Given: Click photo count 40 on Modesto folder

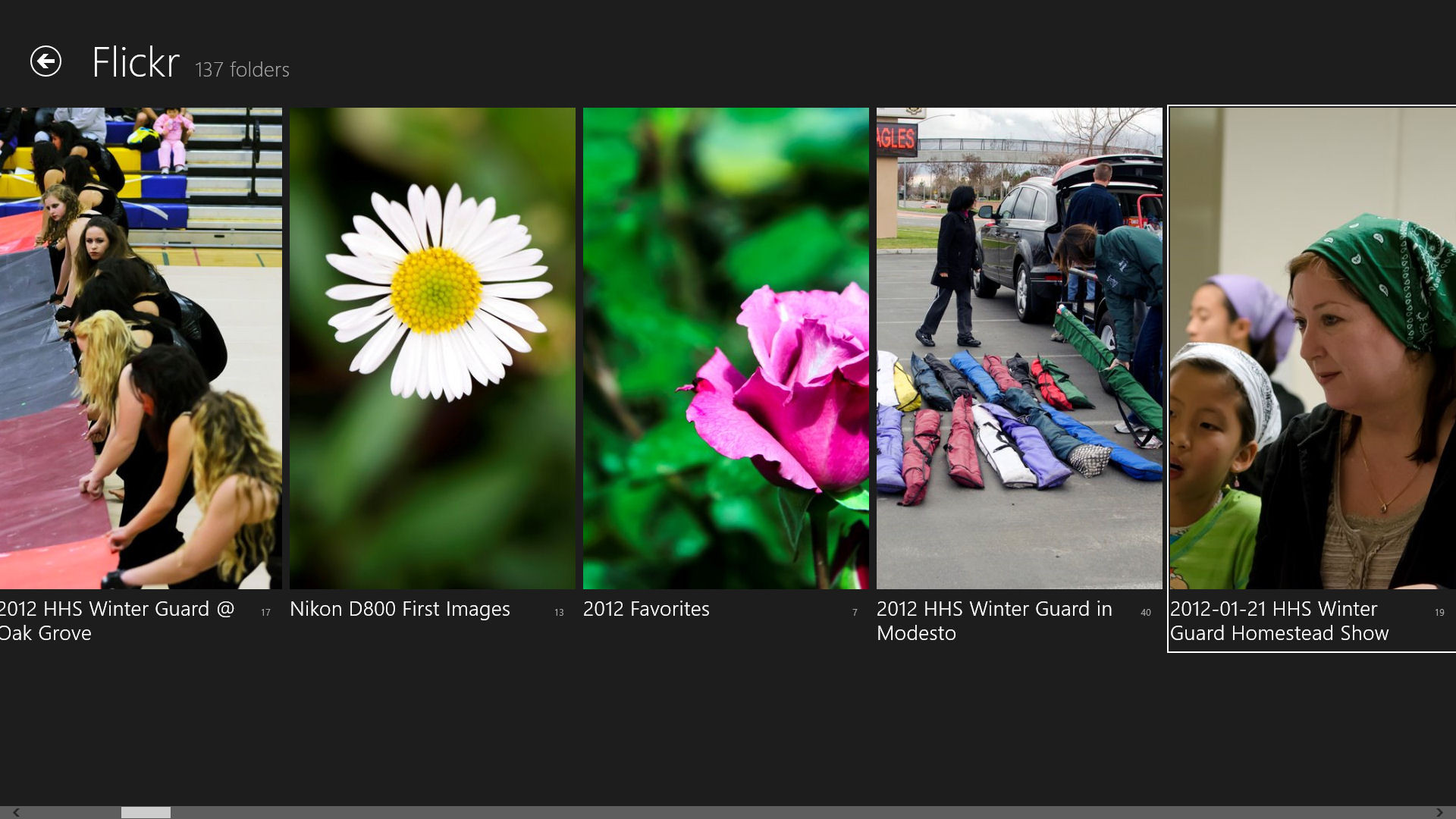Looking at the screenshot, I should (x=1145, y=613).
